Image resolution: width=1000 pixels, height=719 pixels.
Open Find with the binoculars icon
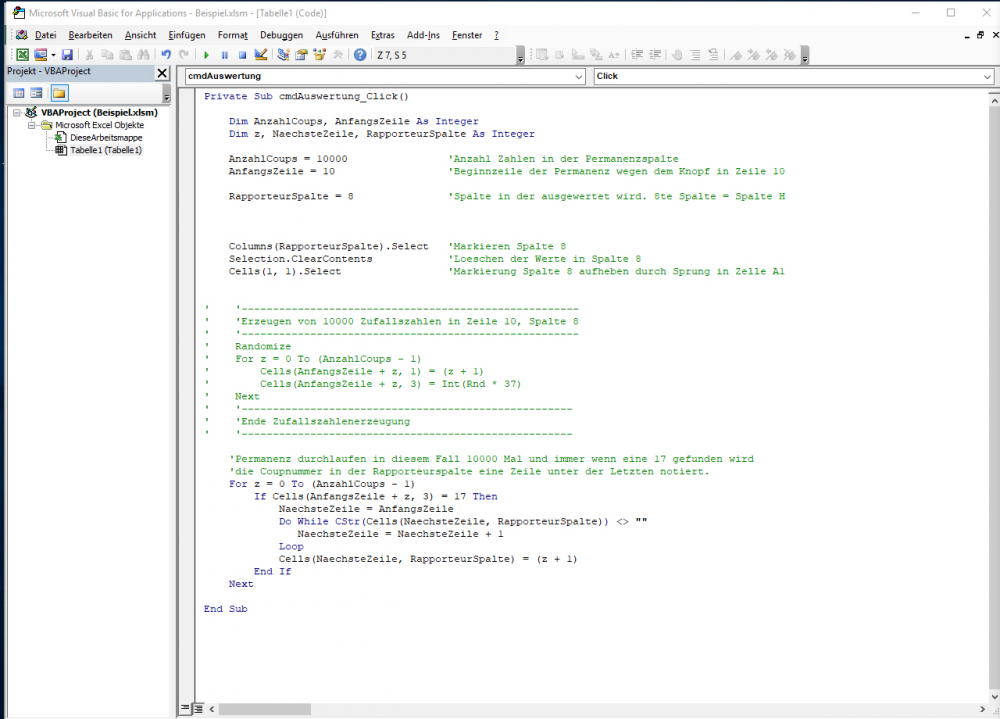coord(143,55)
